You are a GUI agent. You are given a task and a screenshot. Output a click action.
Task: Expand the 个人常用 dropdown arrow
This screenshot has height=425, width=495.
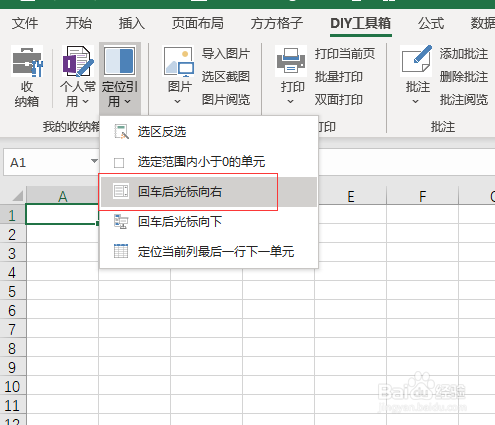[x=86, y=101]
